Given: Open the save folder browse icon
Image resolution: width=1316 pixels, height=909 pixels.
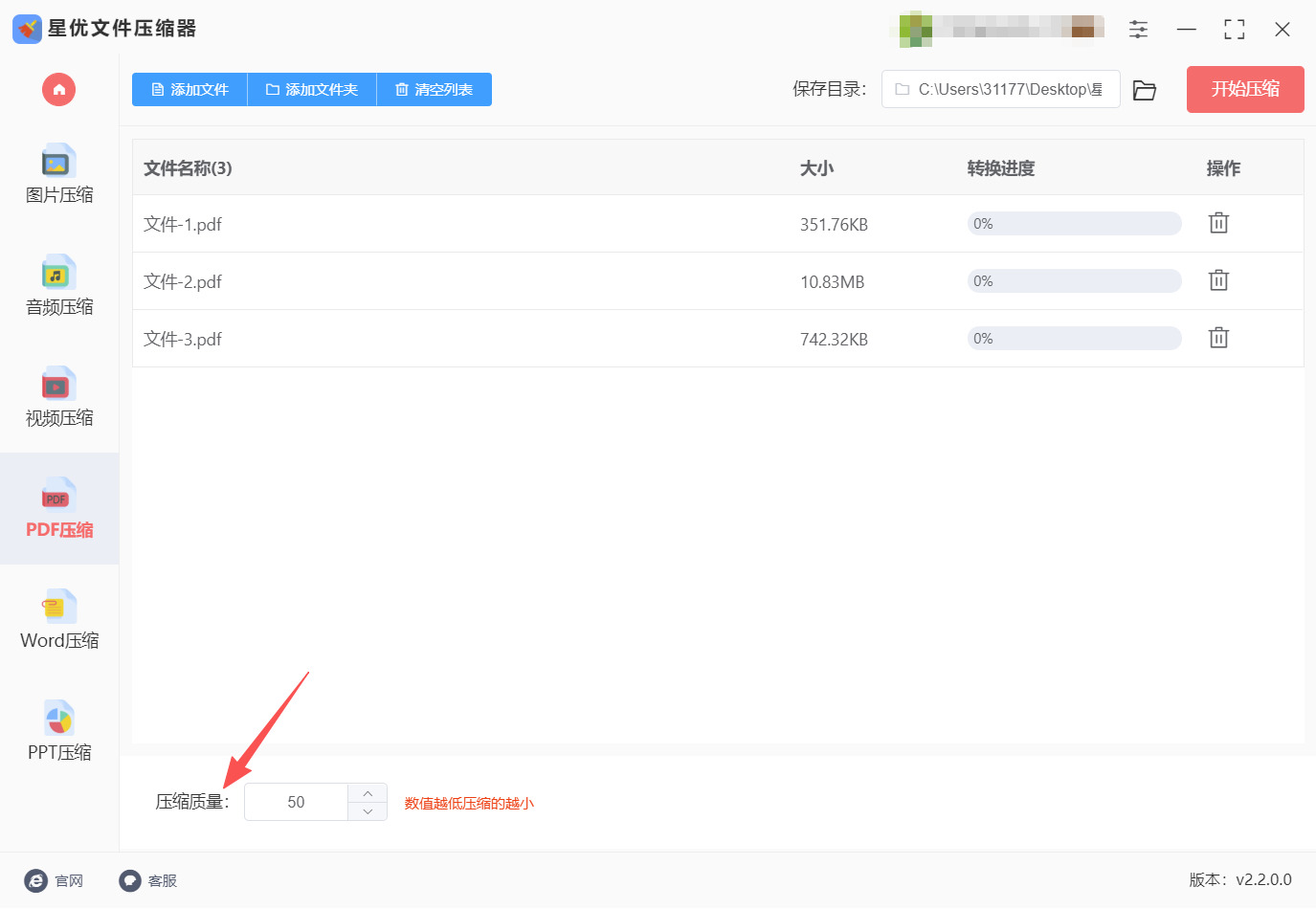Looking at the screenshot, I should tap(1145, 90).
